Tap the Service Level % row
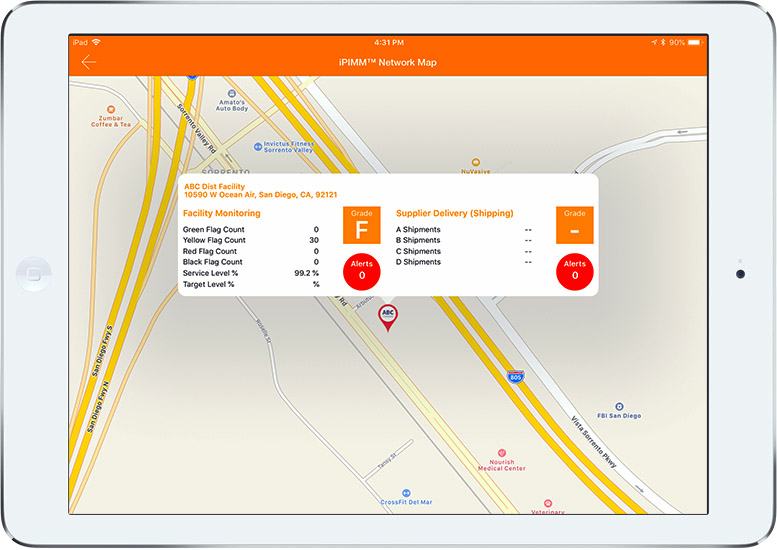Image resolution: width=777 pixels, height=550 pixels. pyautogui.click(x=251, y=273)
